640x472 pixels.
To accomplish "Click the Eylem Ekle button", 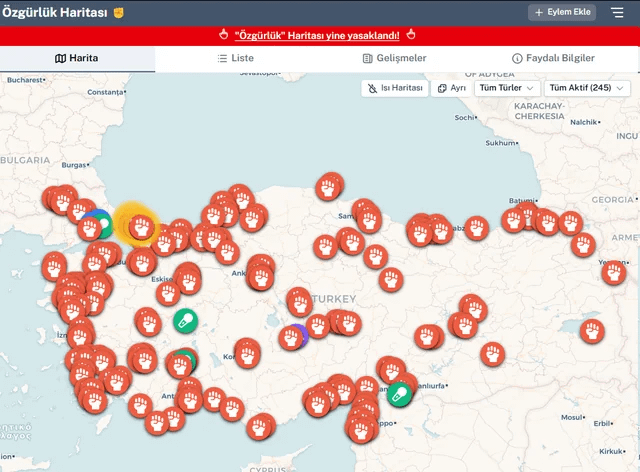I will [x=561, y=13].
